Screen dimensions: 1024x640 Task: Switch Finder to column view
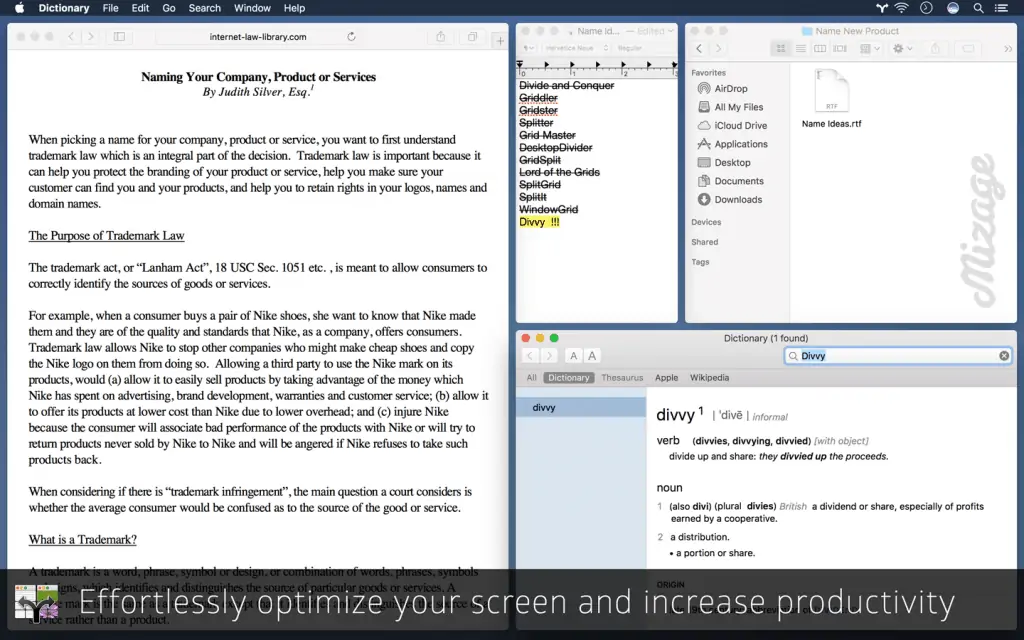point(820,48)
